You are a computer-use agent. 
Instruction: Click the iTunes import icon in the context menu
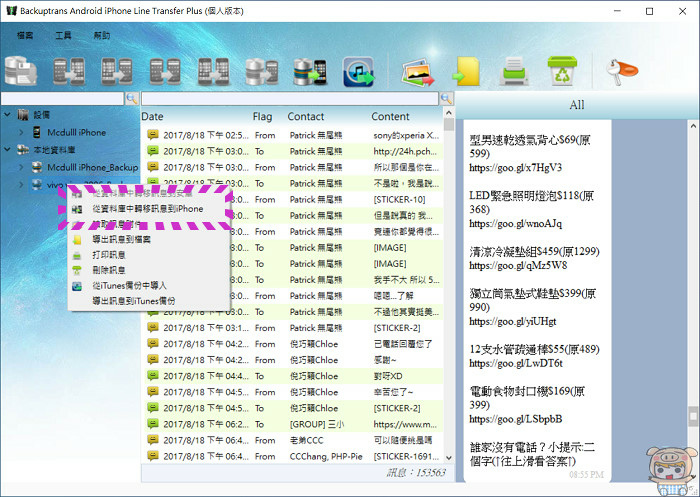tap(77, 286)
